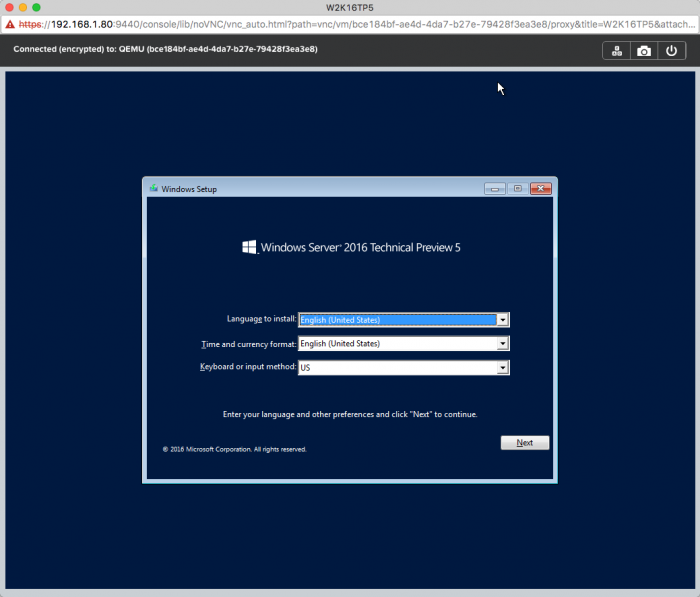Open the power options icon
This screenshot has width=700, height=597.
coord(671,51)
